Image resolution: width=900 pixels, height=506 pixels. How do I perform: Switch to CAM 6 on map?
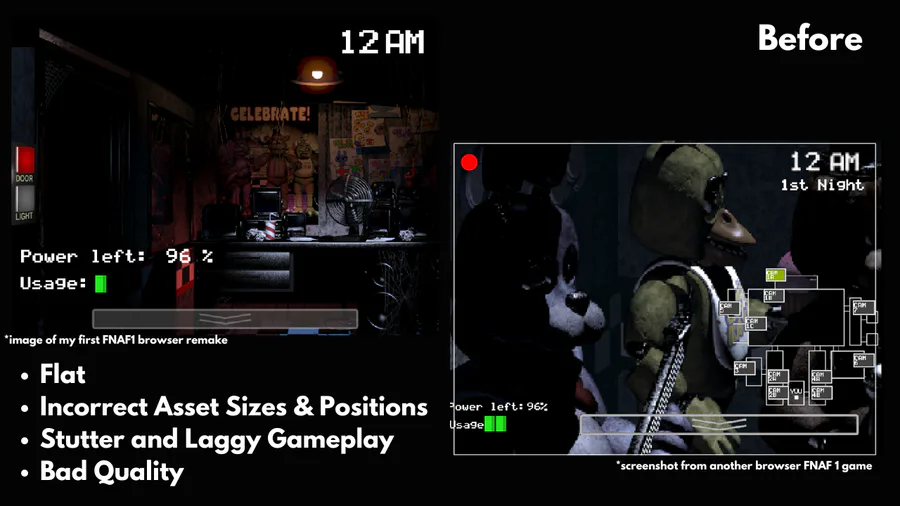[863, 360]
